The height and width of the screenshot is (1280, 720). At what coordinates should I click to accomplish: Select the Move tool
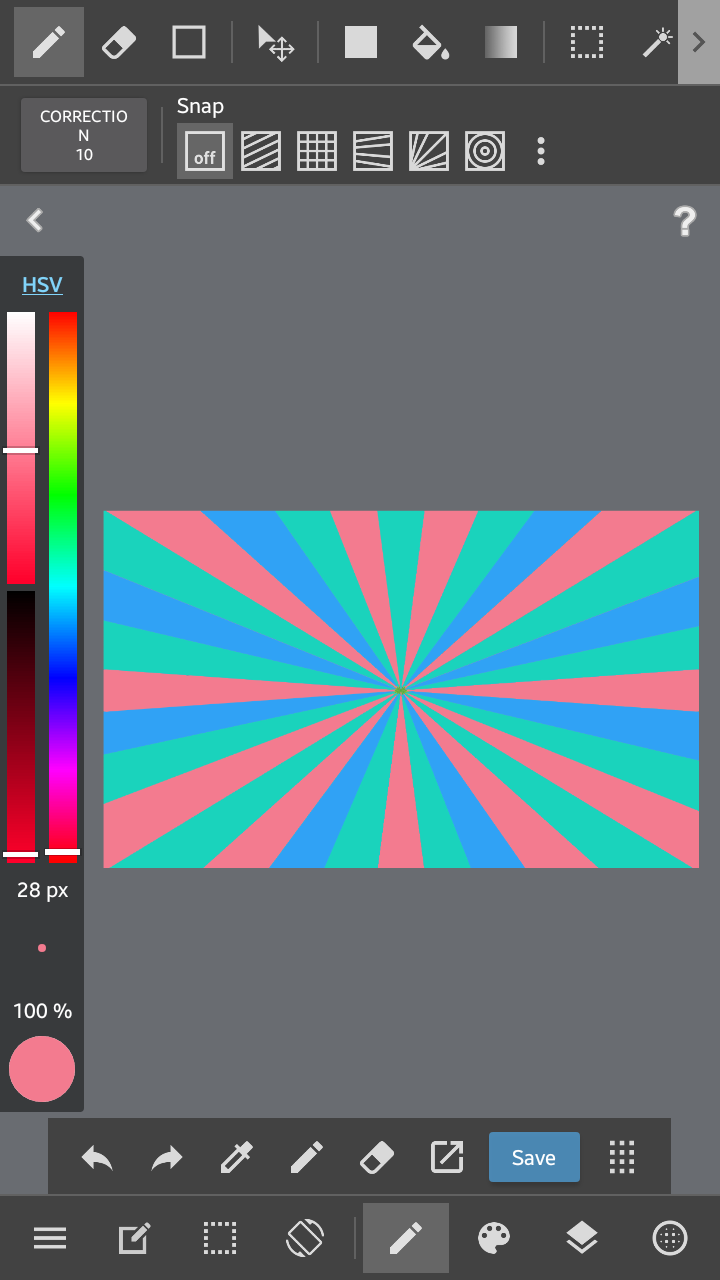[x=275, y=43]
